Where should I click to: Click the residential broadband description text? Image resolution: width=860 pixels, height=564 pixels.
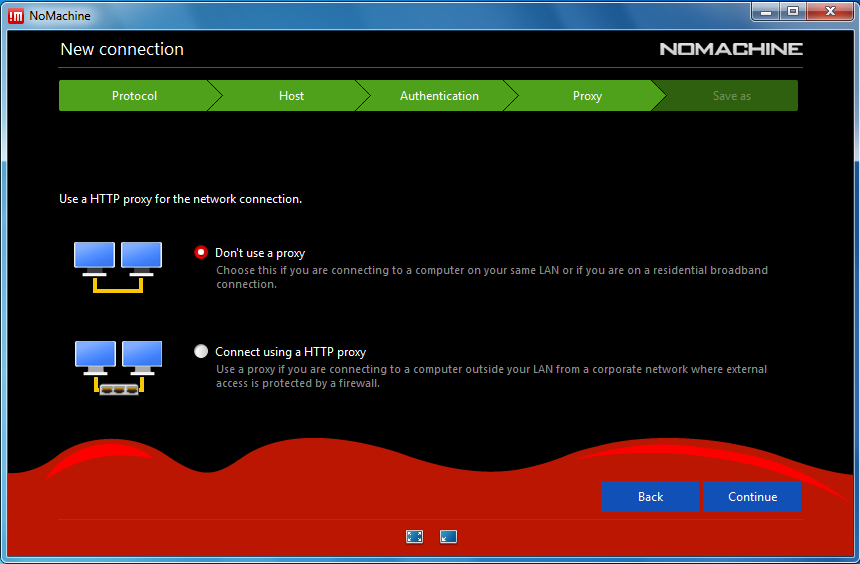coord(492,277)
